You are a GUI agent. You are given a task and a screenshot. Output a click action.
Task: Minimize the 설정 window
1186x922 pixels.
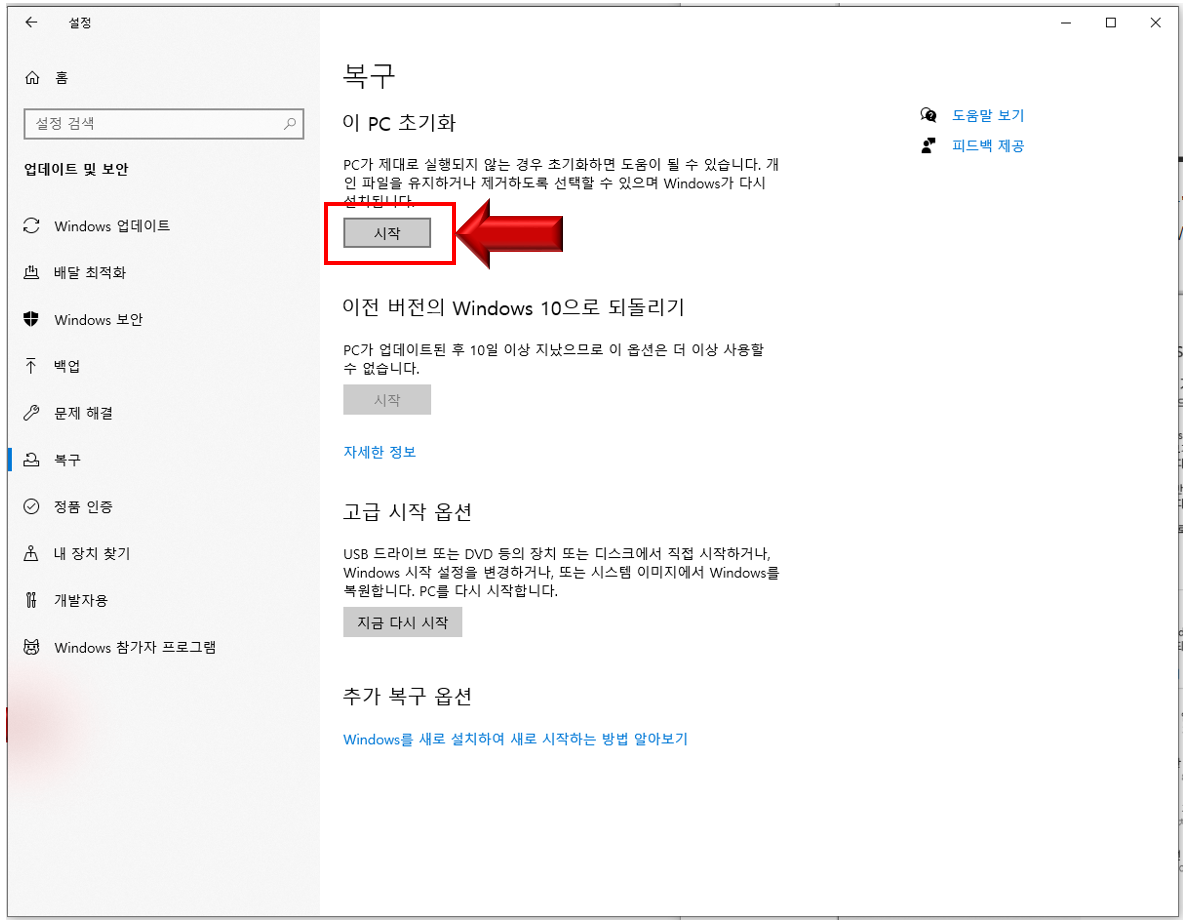(1066, 23)
